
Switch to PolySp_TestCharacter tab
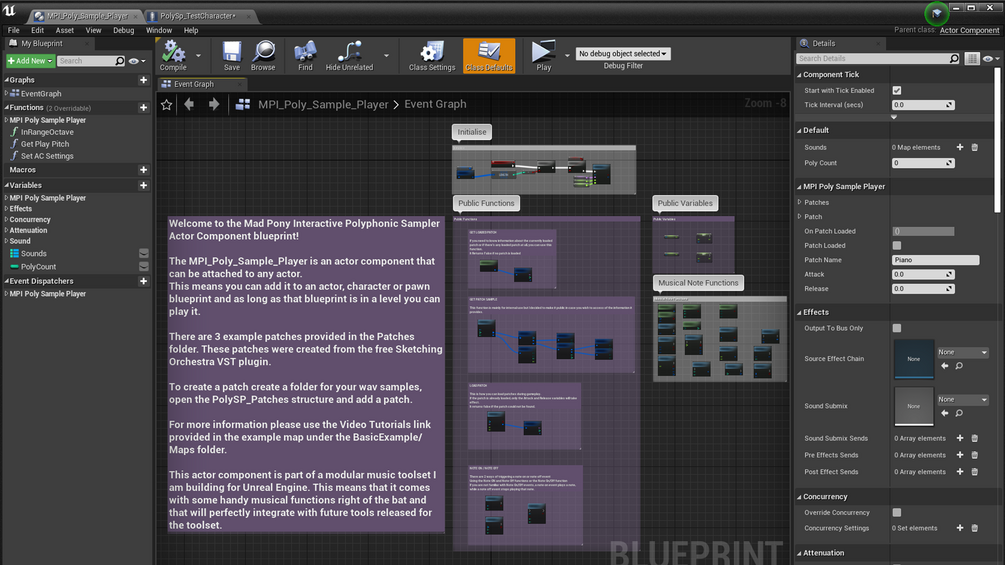coord(197,16)
